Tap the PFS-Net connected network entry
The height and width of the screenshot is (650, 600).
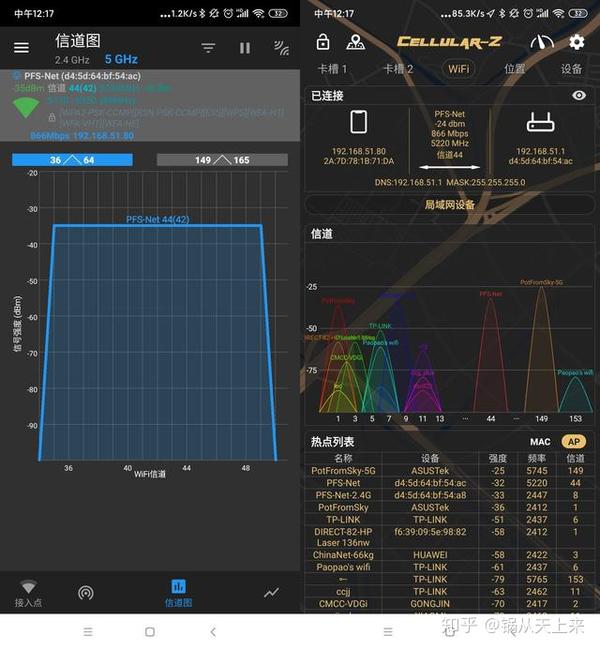point(150,105)
